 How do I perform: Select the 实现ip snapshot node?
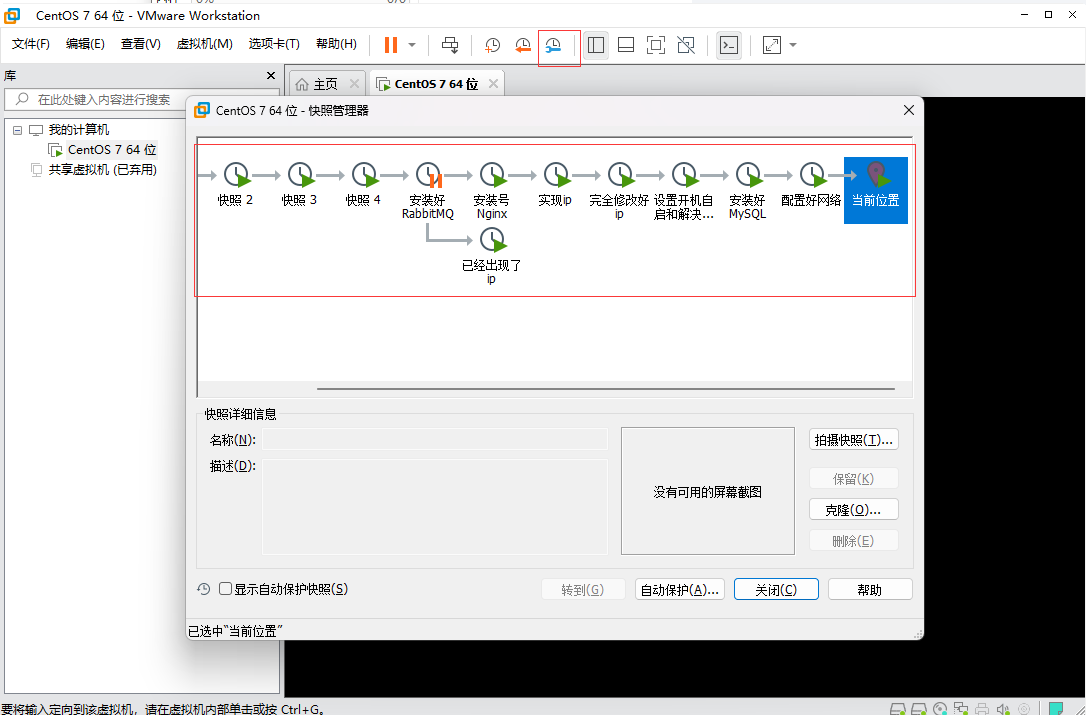point(555,184)
